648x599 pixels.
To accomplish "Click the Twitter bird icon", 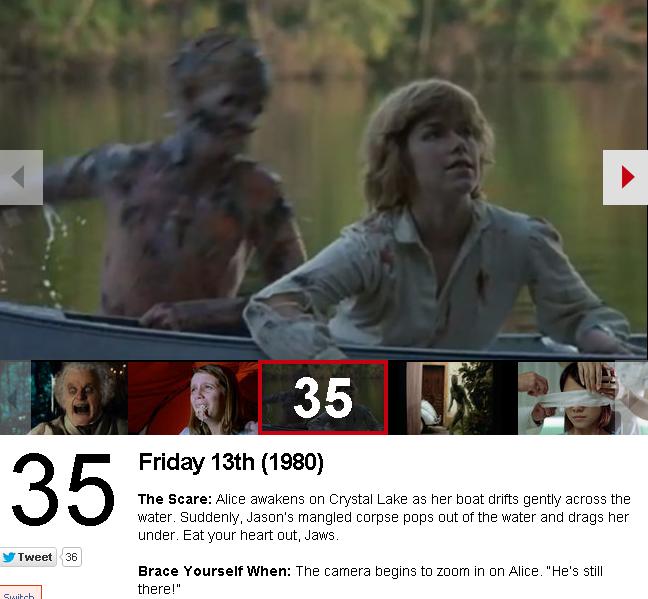I will click(9, 557).
